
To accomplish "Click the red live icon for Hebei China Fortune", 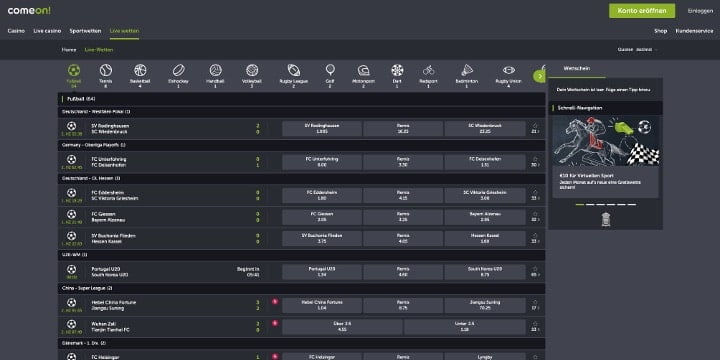I will tap(275, 302).
